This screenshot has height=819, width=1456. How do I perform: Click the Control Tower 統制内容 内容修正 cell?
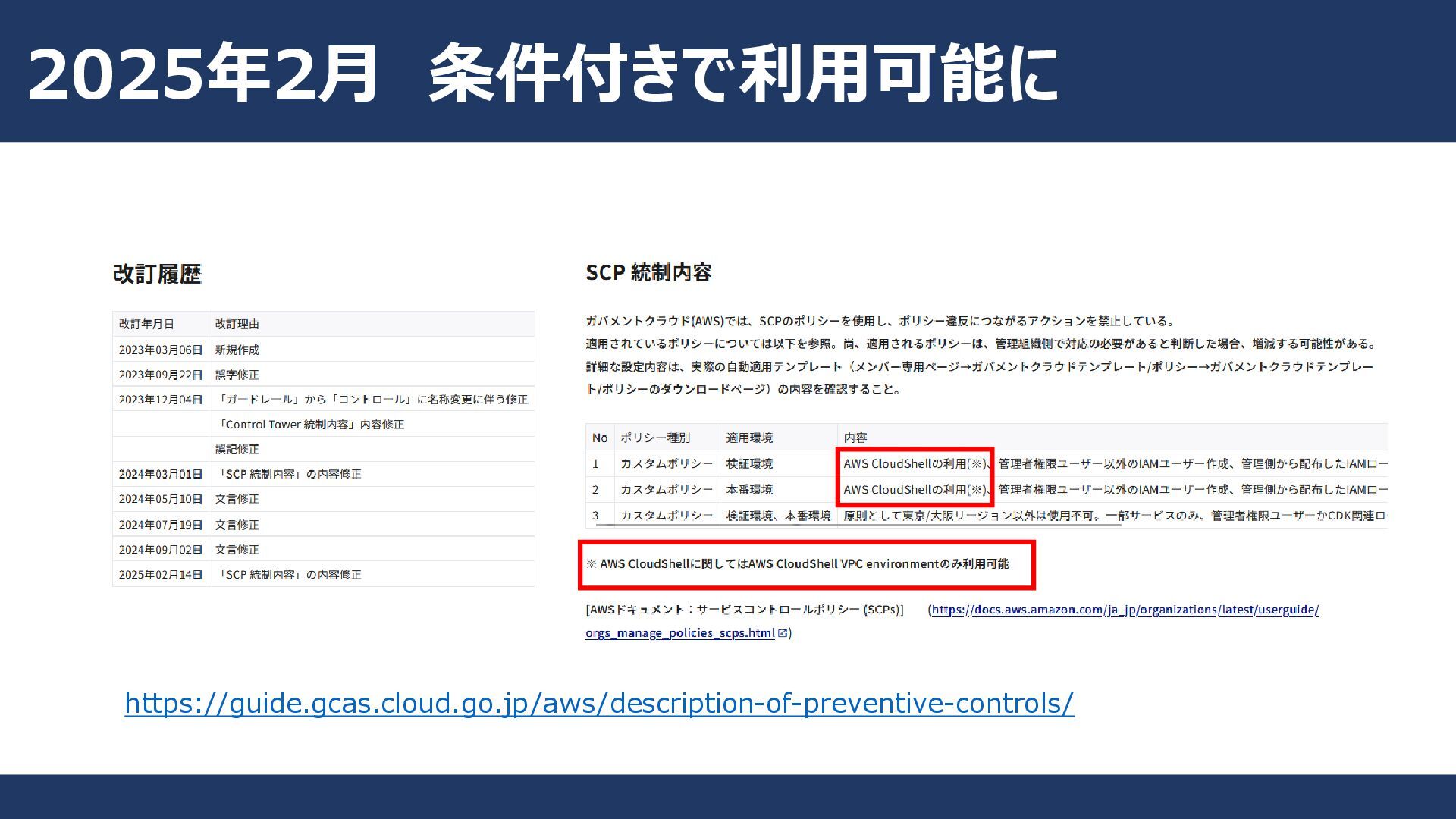(x=372, y=424)
